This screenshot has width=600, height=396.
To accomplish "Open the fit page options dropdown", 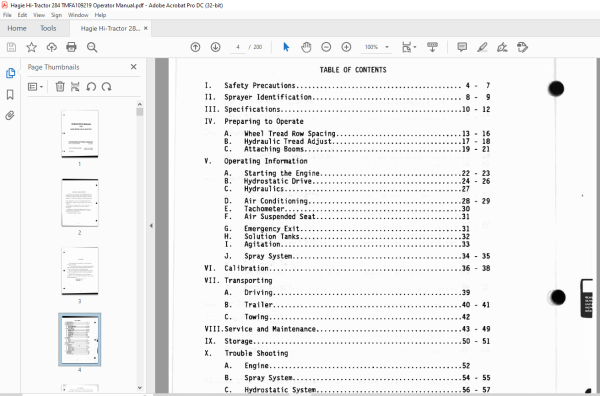I will pos(409,47).
